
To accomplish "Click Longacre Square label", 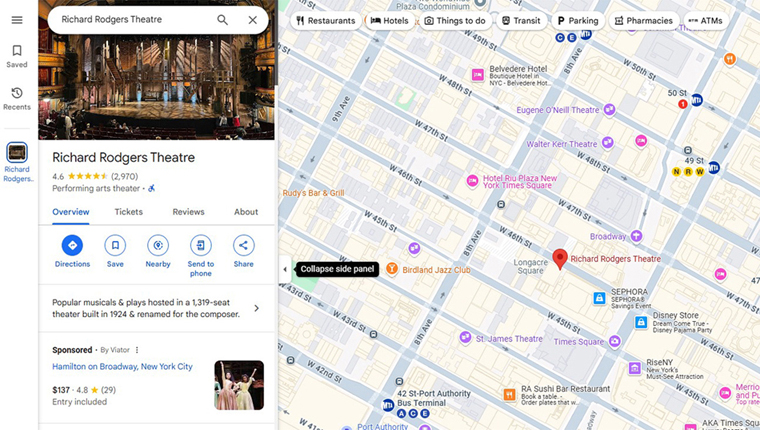I will tap(530, 267).
